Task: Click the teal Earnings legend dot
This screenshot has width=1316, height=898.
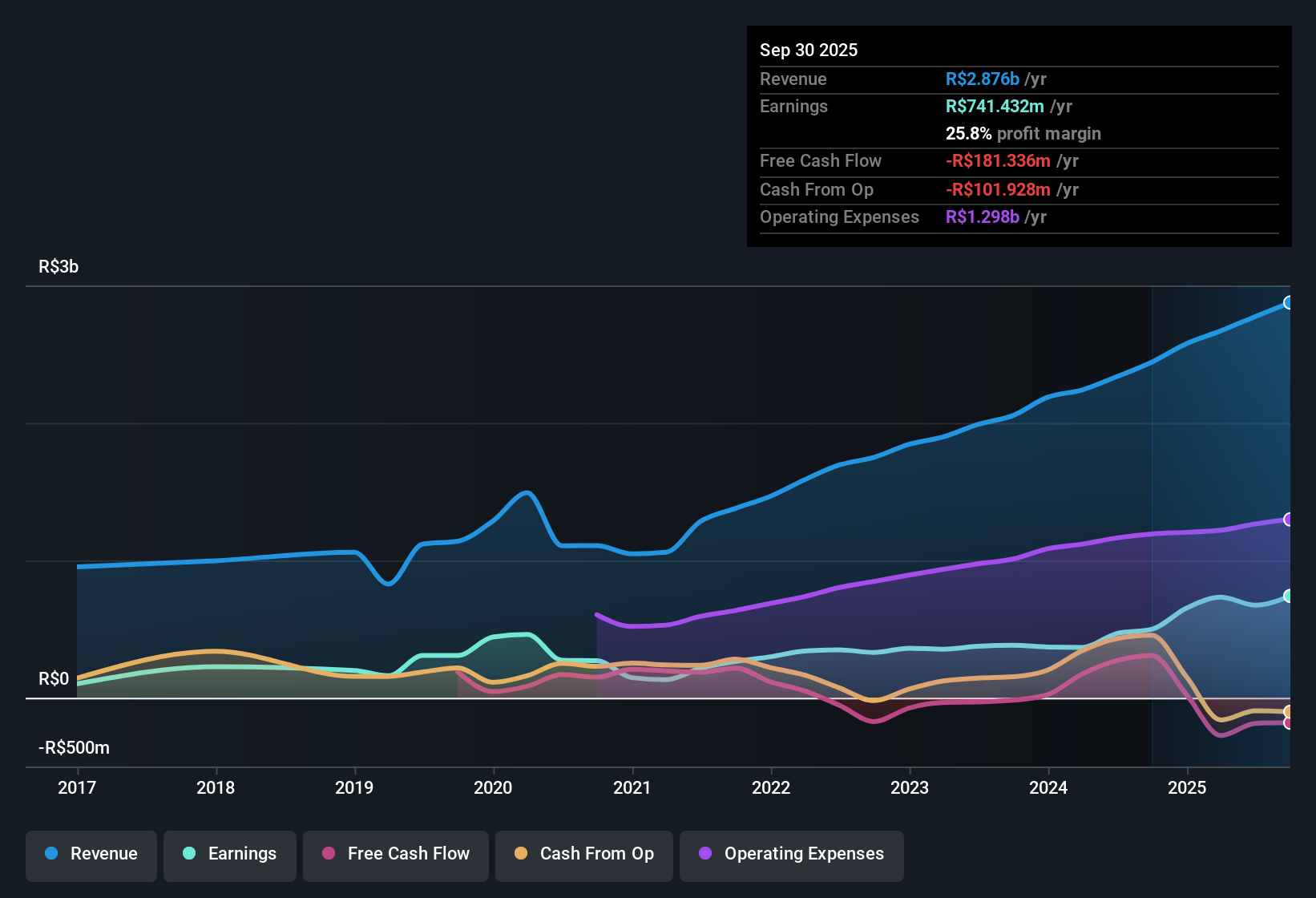Action: (x=189, y=854)
